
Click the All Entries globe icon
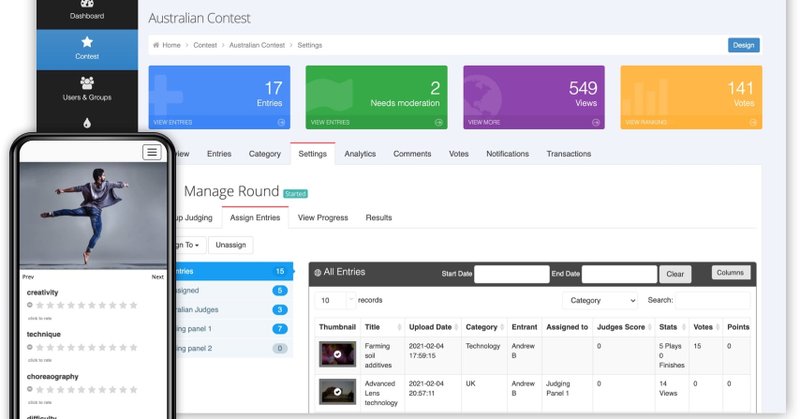click(x=318, y=273)
